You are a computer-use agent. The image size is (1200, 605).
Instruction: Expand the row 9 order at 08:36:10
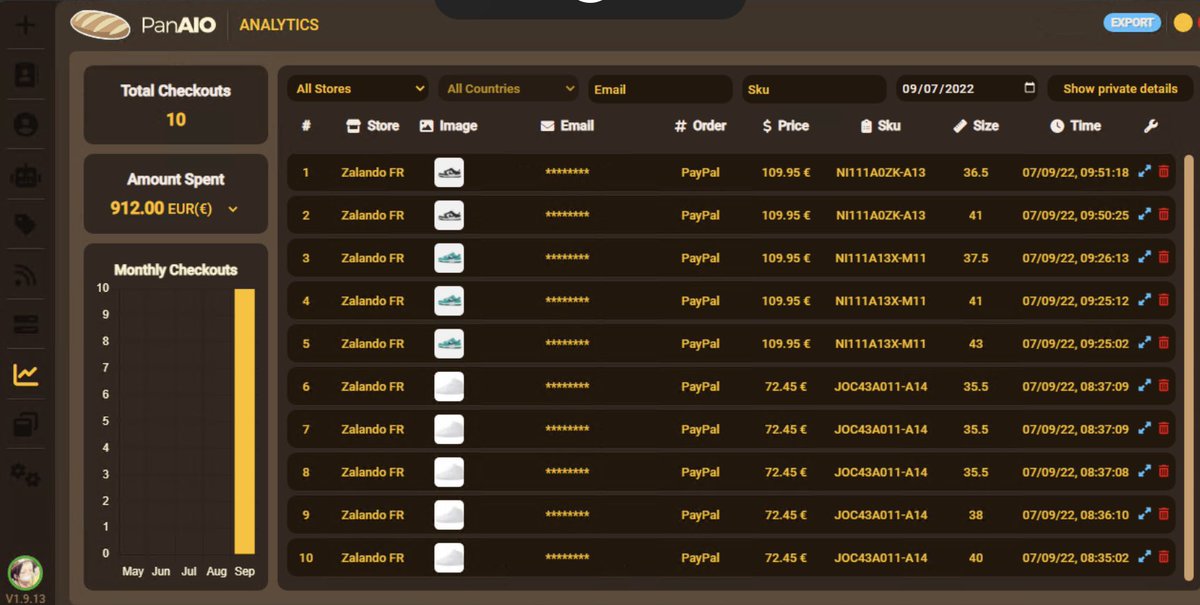pyautogui.click(x=1145, y=515)
